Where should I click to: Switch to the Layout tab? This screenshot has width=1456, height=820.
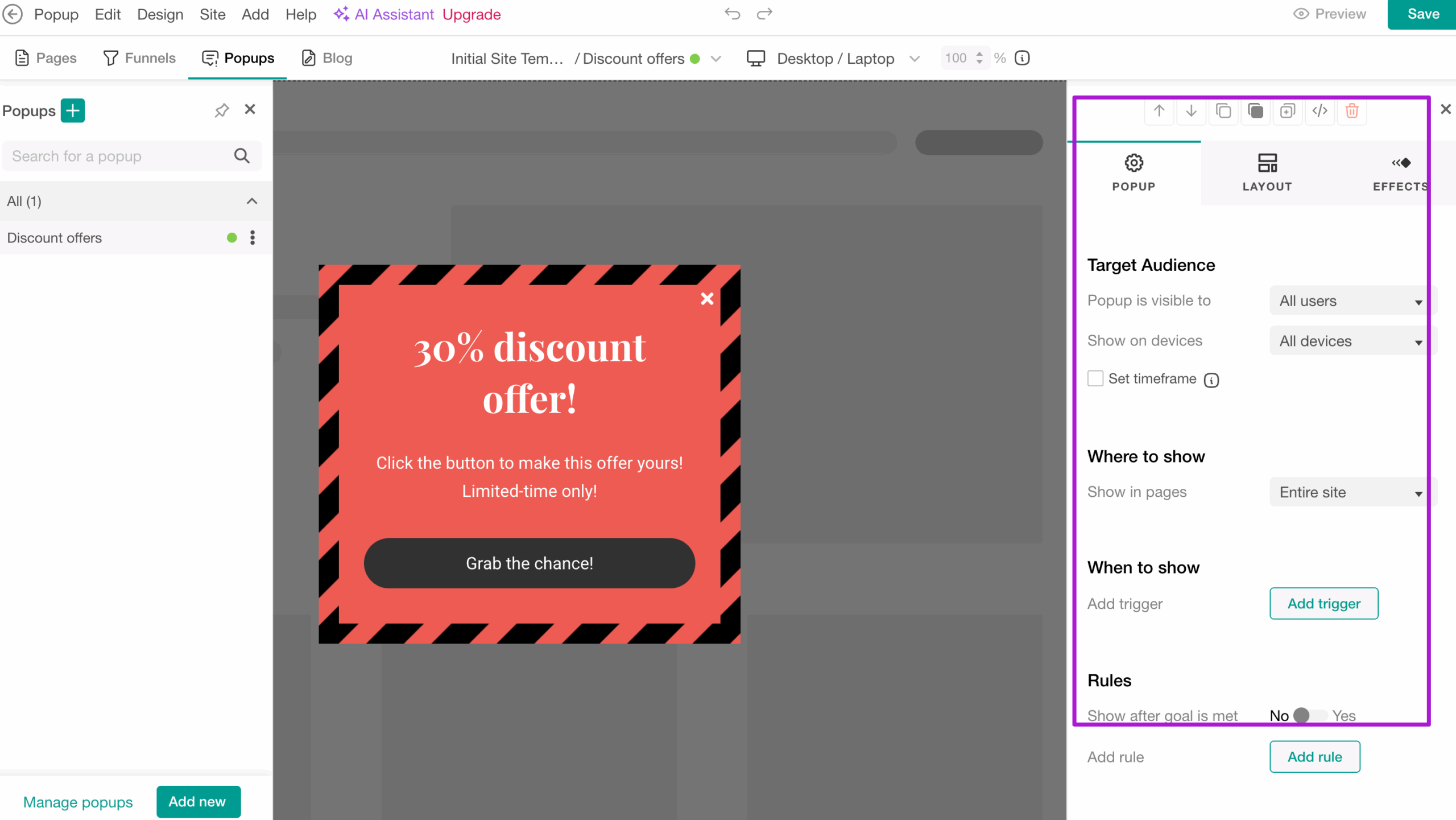[x=1267, y=172]
